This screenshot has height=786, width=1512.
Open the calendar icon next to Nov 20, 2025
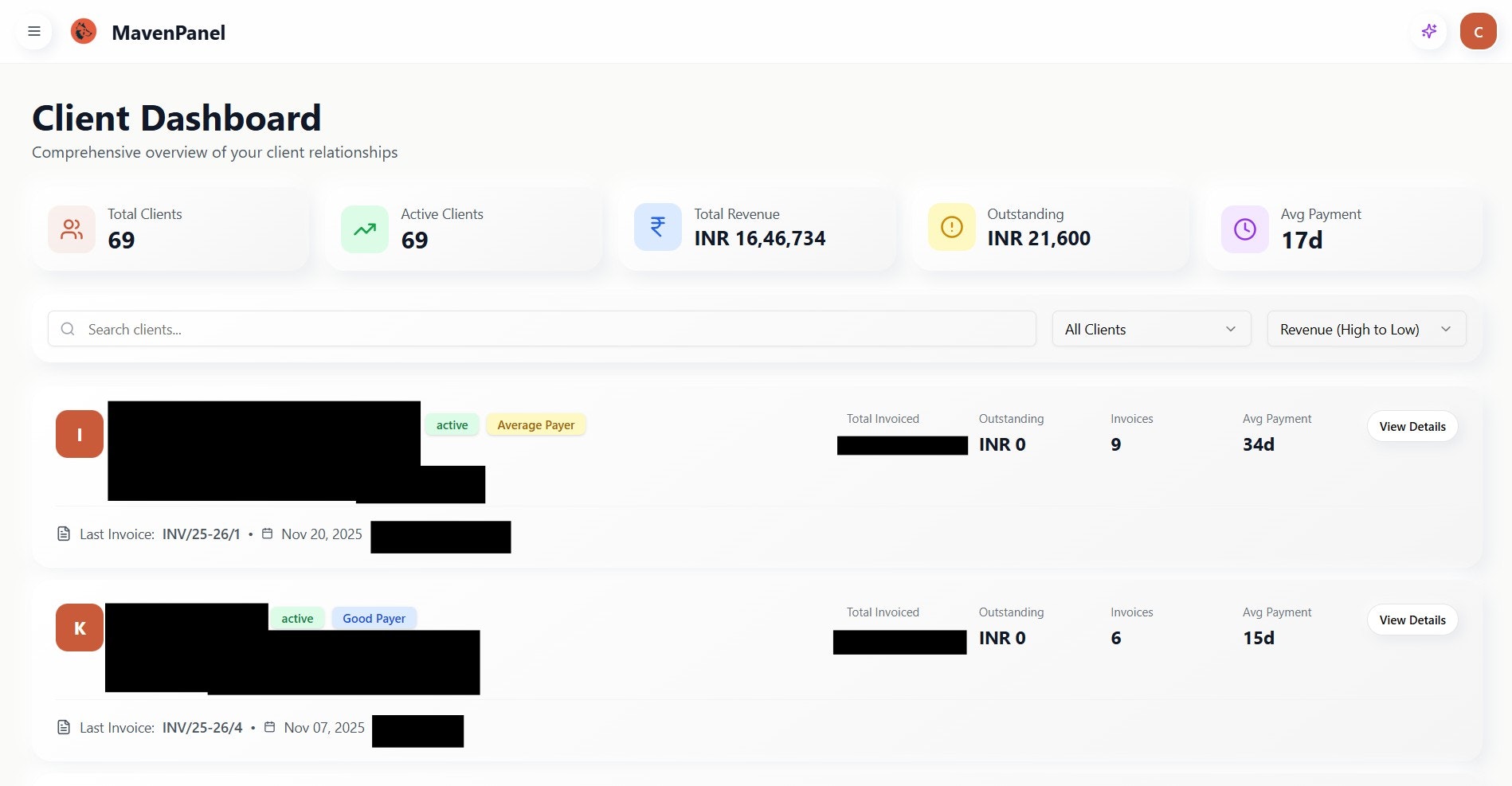click(x=267, y=534)
